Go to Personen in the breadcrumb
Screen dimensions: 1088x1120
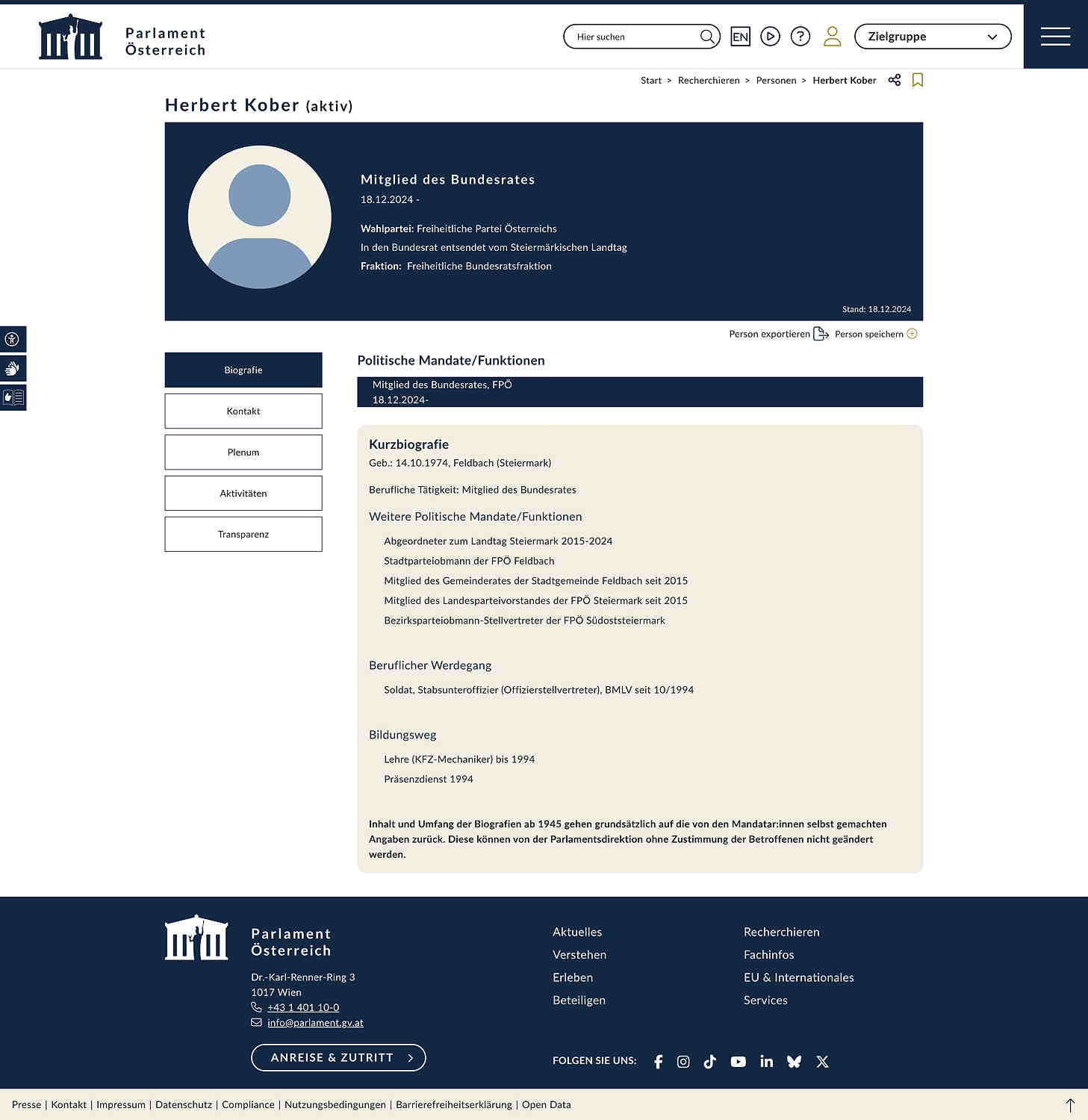[x=776, y=81]
